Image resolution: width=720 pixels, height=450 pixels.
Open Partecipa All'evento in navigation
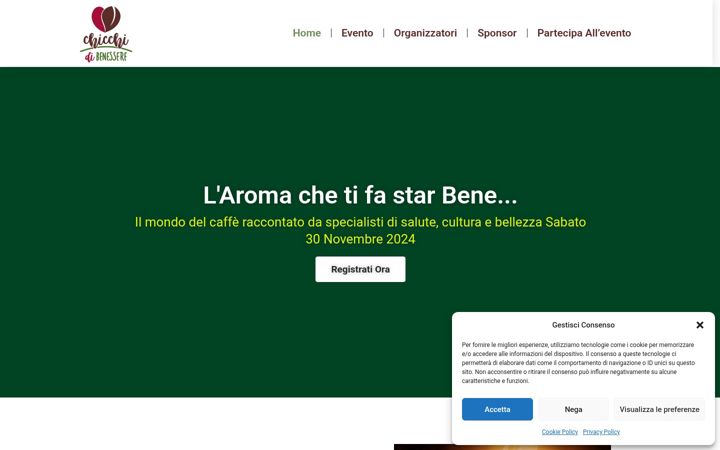tap(584, 33)
